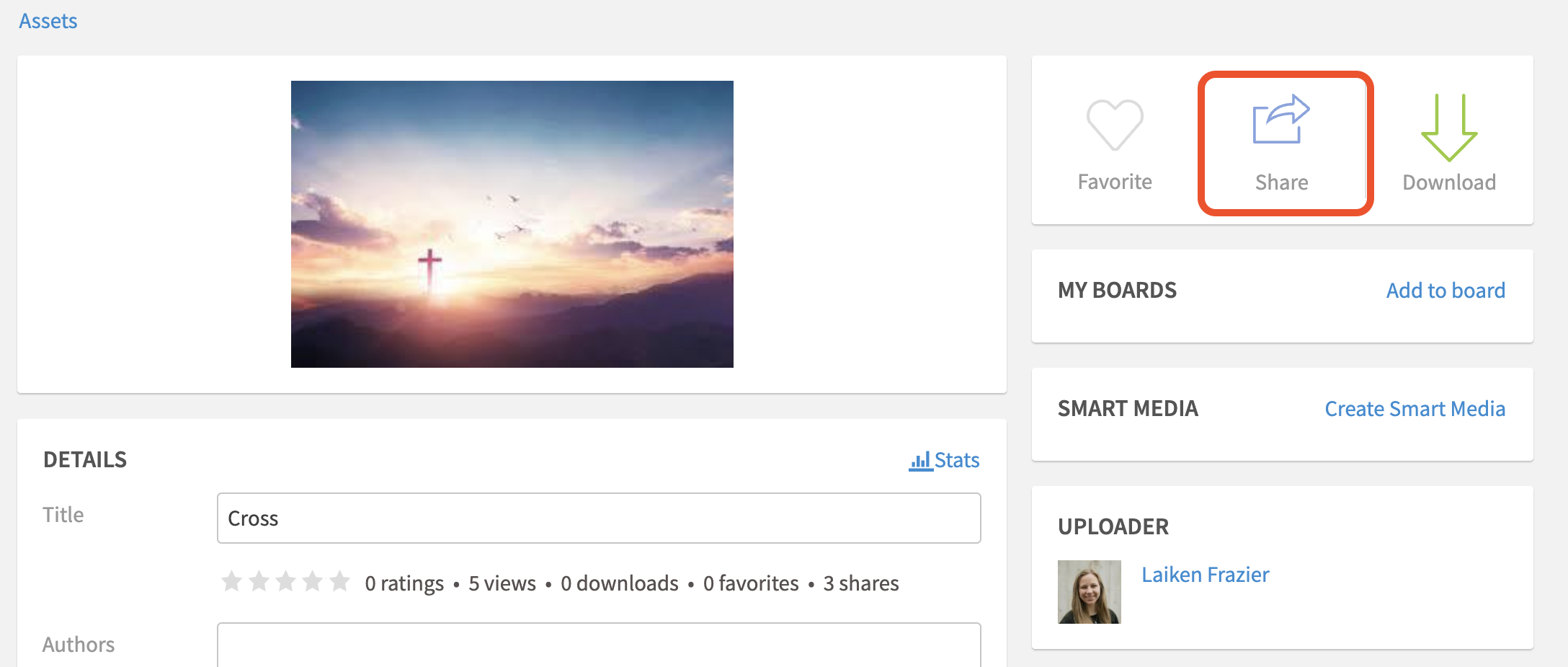Click the empty Authors input field

(599, 645)
